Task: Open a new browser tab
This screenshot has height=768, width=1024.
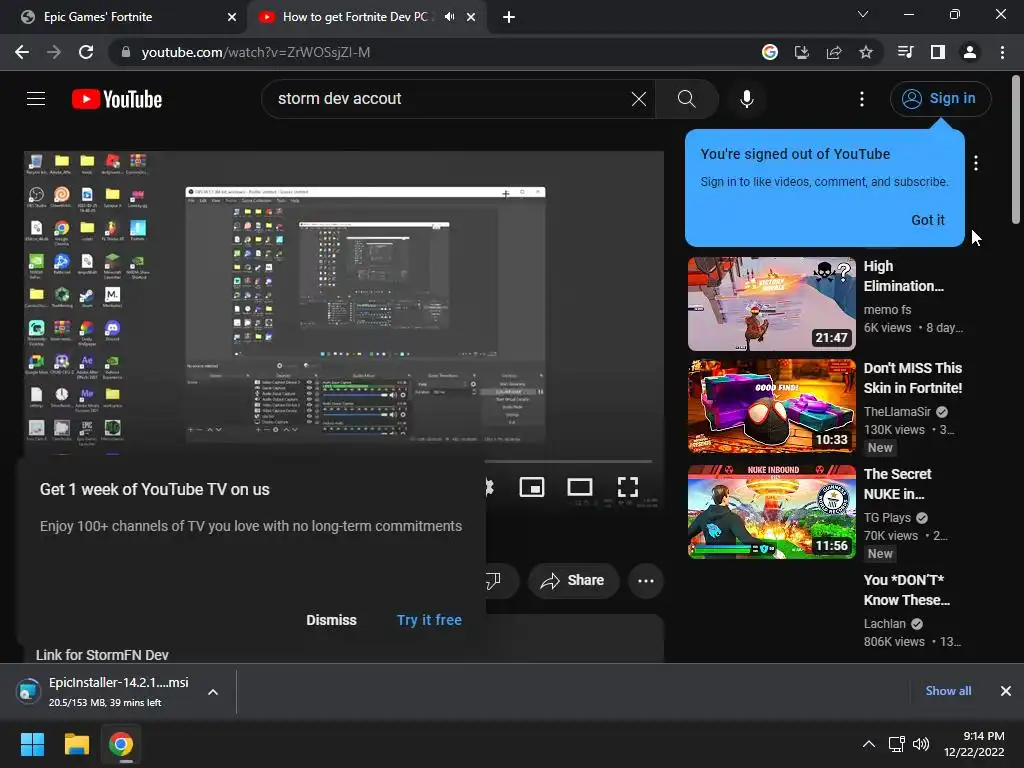Action: [509, 17]
